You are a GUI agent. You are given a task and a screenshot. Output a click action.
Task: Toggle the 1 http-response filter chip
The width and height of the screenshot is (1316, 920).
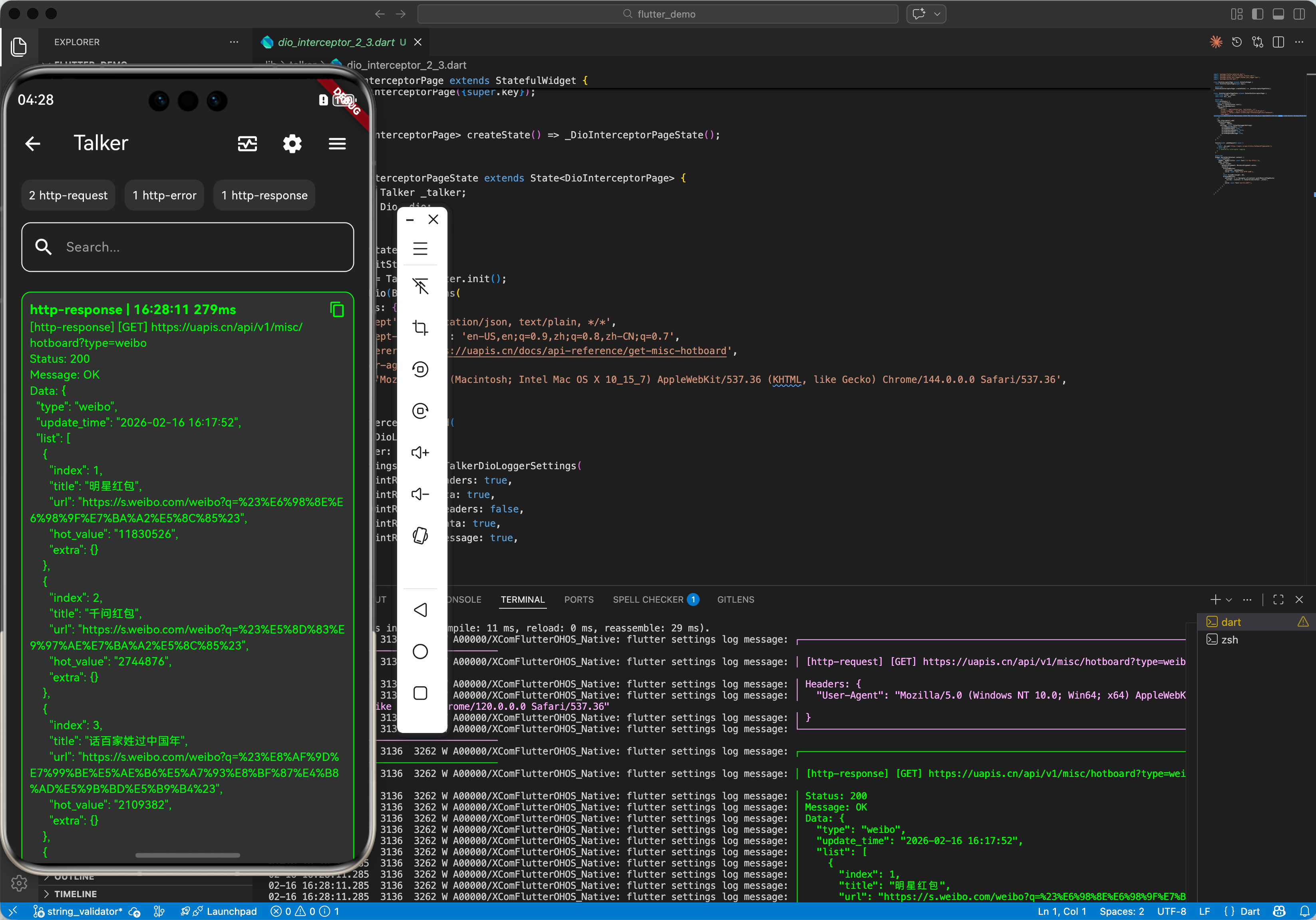pyautogui.click(x=264, y=195)
